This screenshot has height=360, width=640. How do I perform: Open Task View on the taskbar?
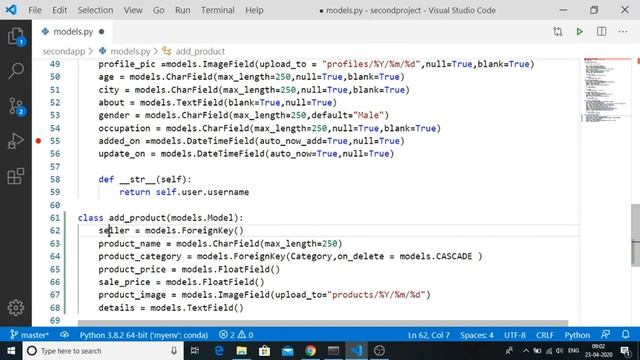click(x=195, y=351)
